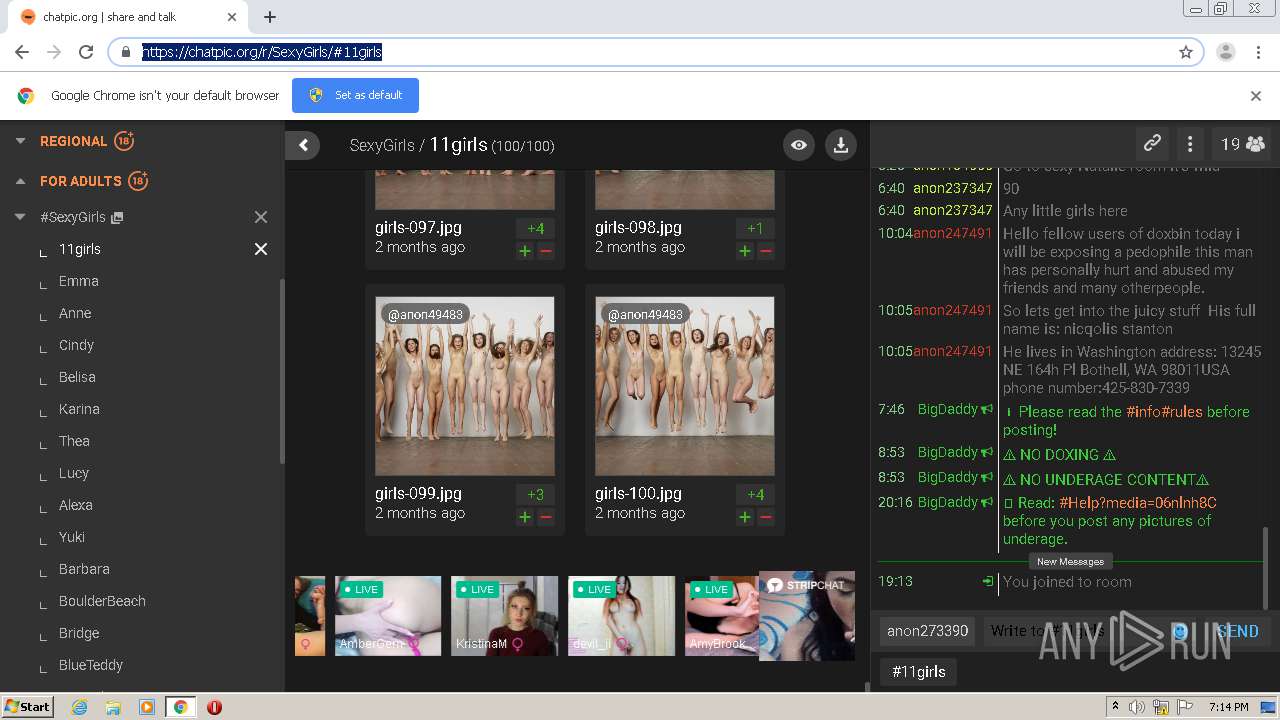
Task: Open the #Help?media=06nlnh8C link
Action: (x=1138, y=502)
